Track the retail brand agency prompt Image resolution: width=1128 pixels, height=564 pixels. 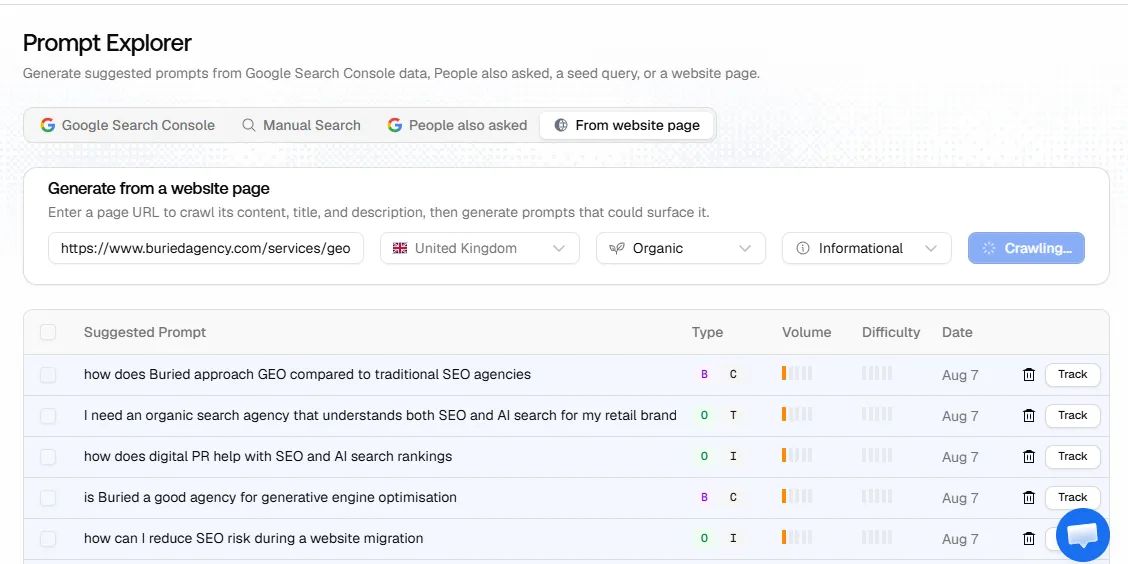(1073, 416)
